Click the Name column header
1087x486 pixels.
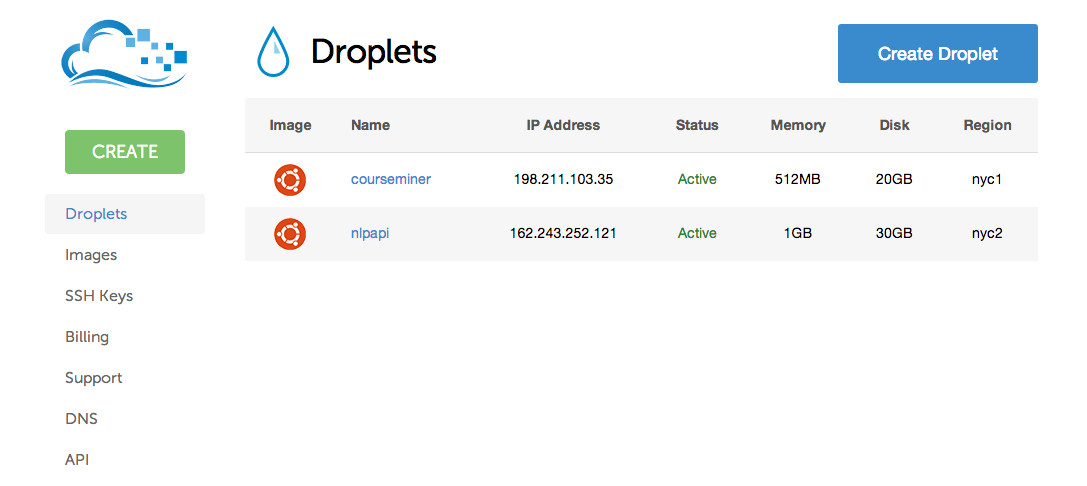pyautogui.click(x=370, y=126)
